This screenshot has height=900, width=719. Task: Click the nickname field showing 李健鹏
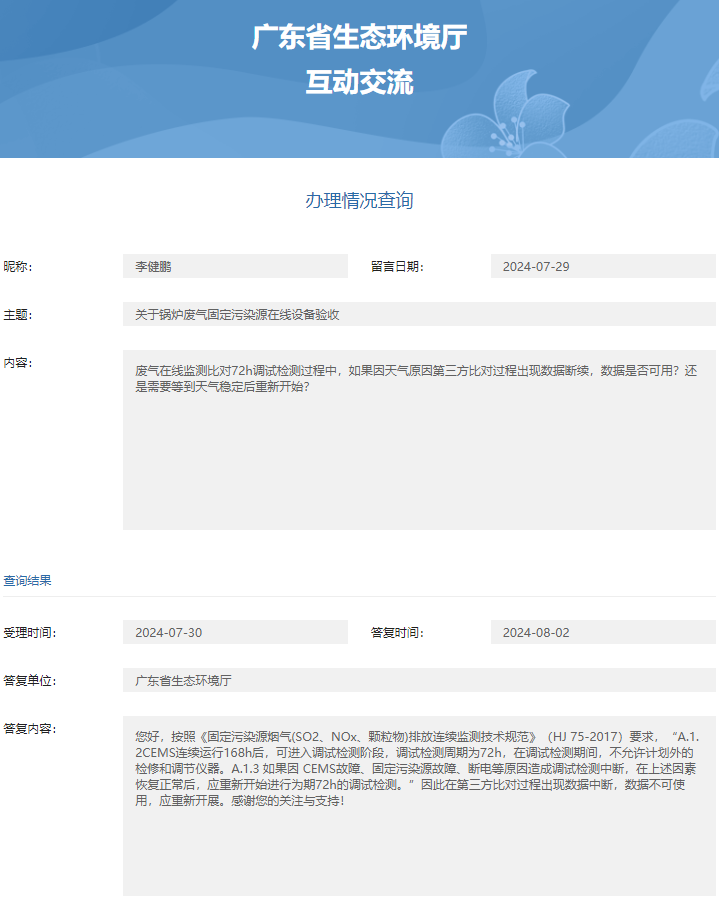click(235, 266)
